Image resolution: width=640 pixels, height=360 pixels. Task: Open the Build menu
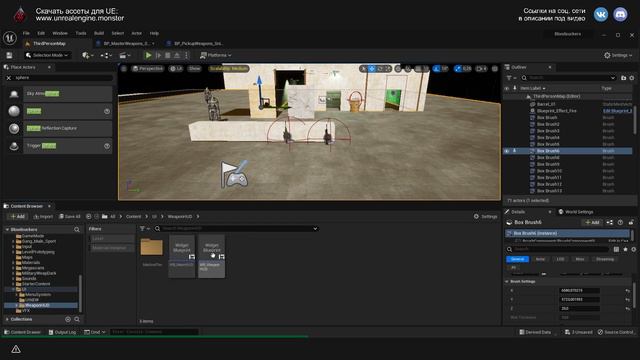point(99,33)
